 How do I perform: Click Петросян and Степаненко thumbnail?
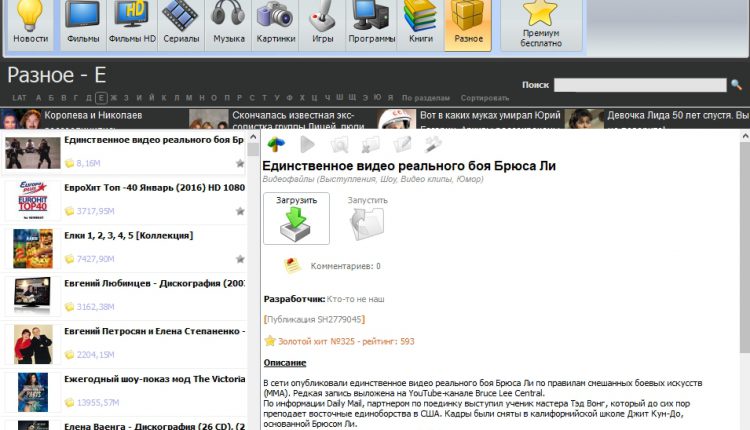click(33, 344)
